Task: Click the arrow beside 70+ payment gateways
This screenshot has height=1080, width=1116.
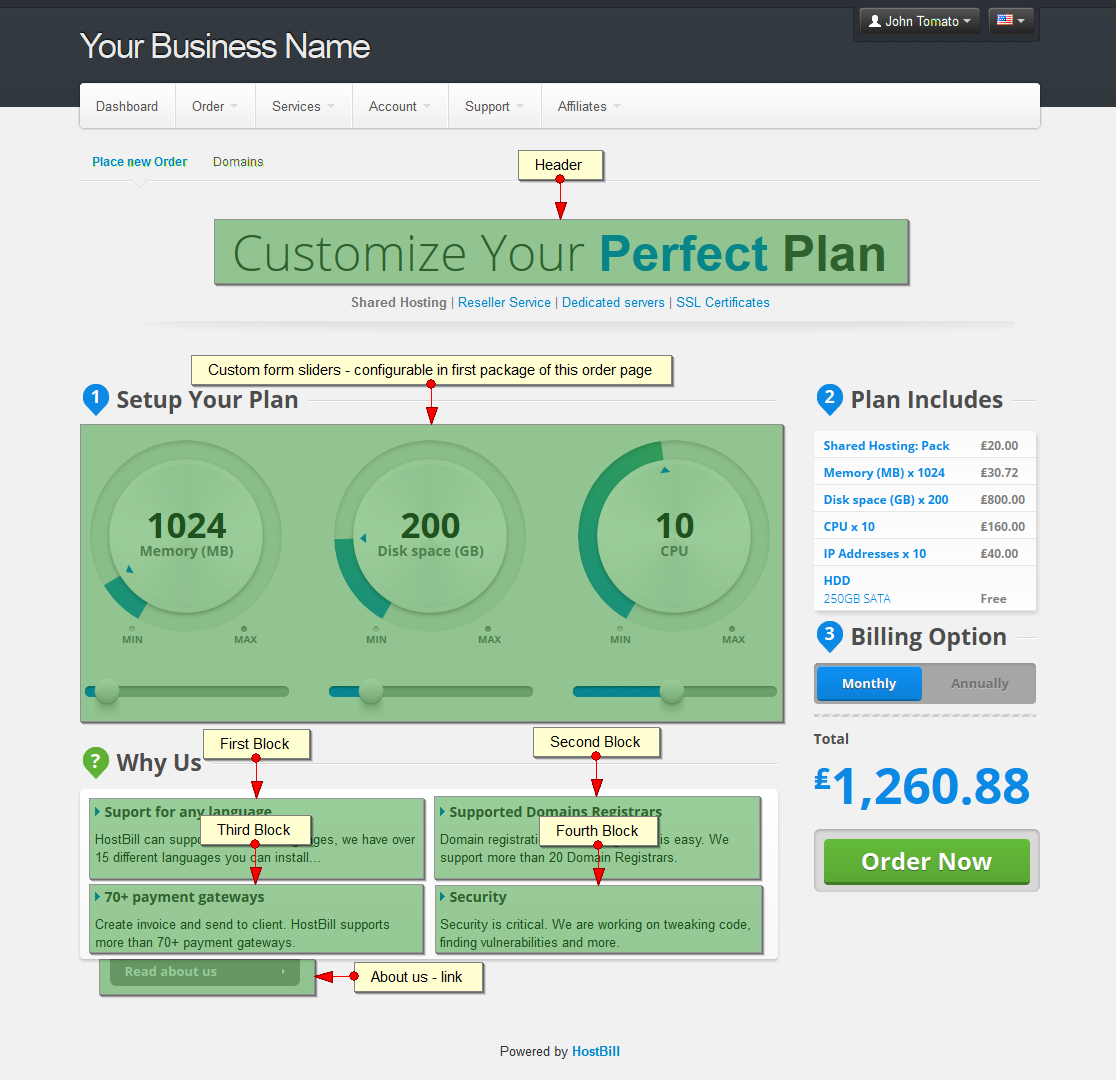Action: point(98,896)
